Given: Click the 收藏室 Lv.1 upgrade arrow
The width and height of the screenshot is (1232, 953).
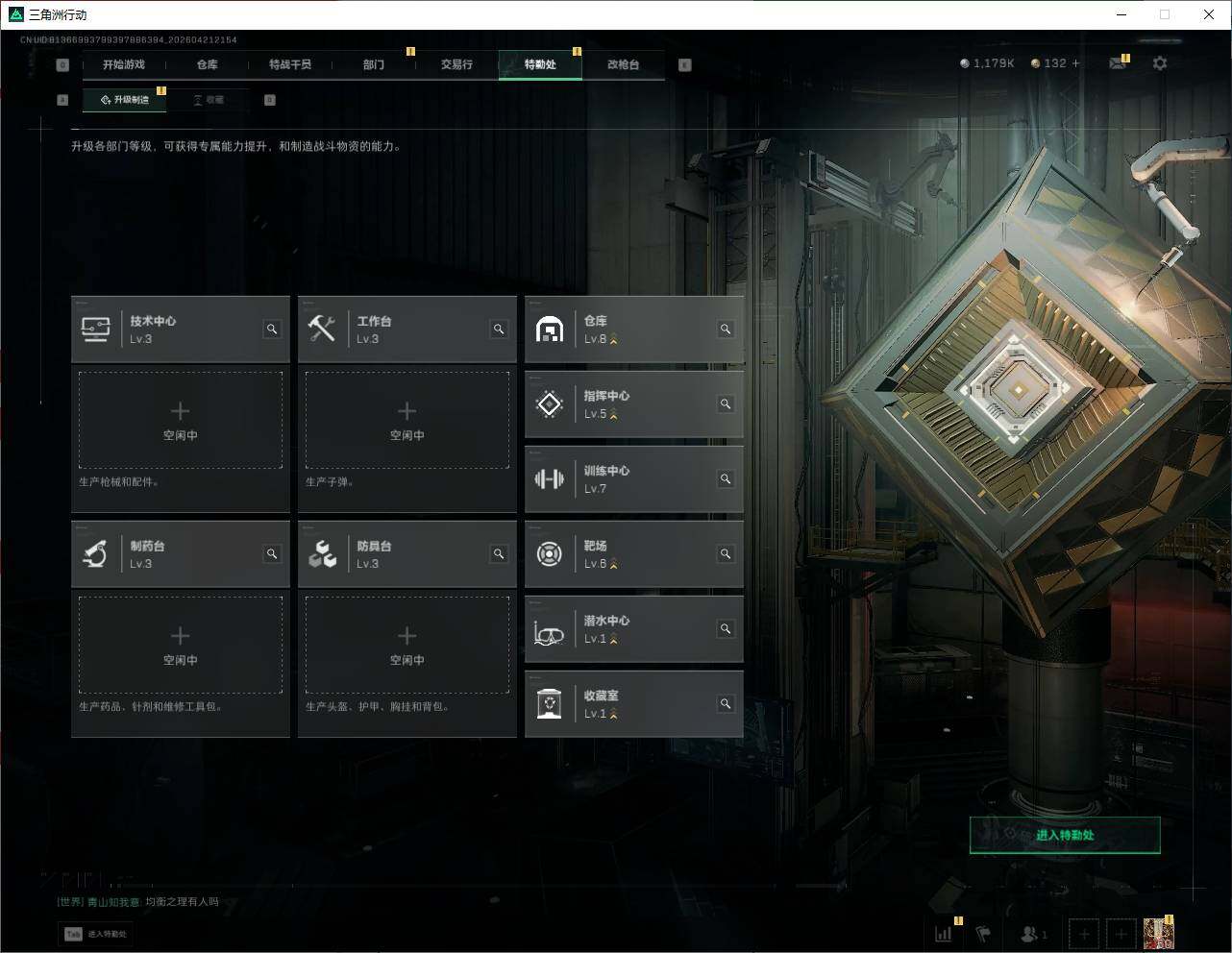Looking at the screenshot, I should (x=613, y=714).
